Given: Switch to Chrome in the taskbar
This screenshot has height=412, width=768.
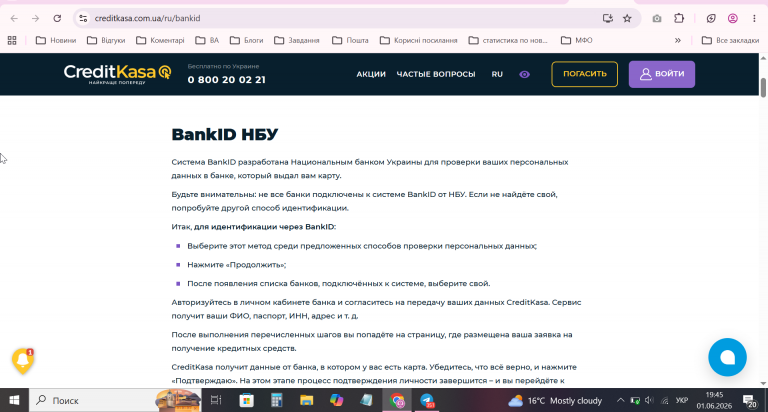Looking at the screenshot, I should [x=397, y=401].
